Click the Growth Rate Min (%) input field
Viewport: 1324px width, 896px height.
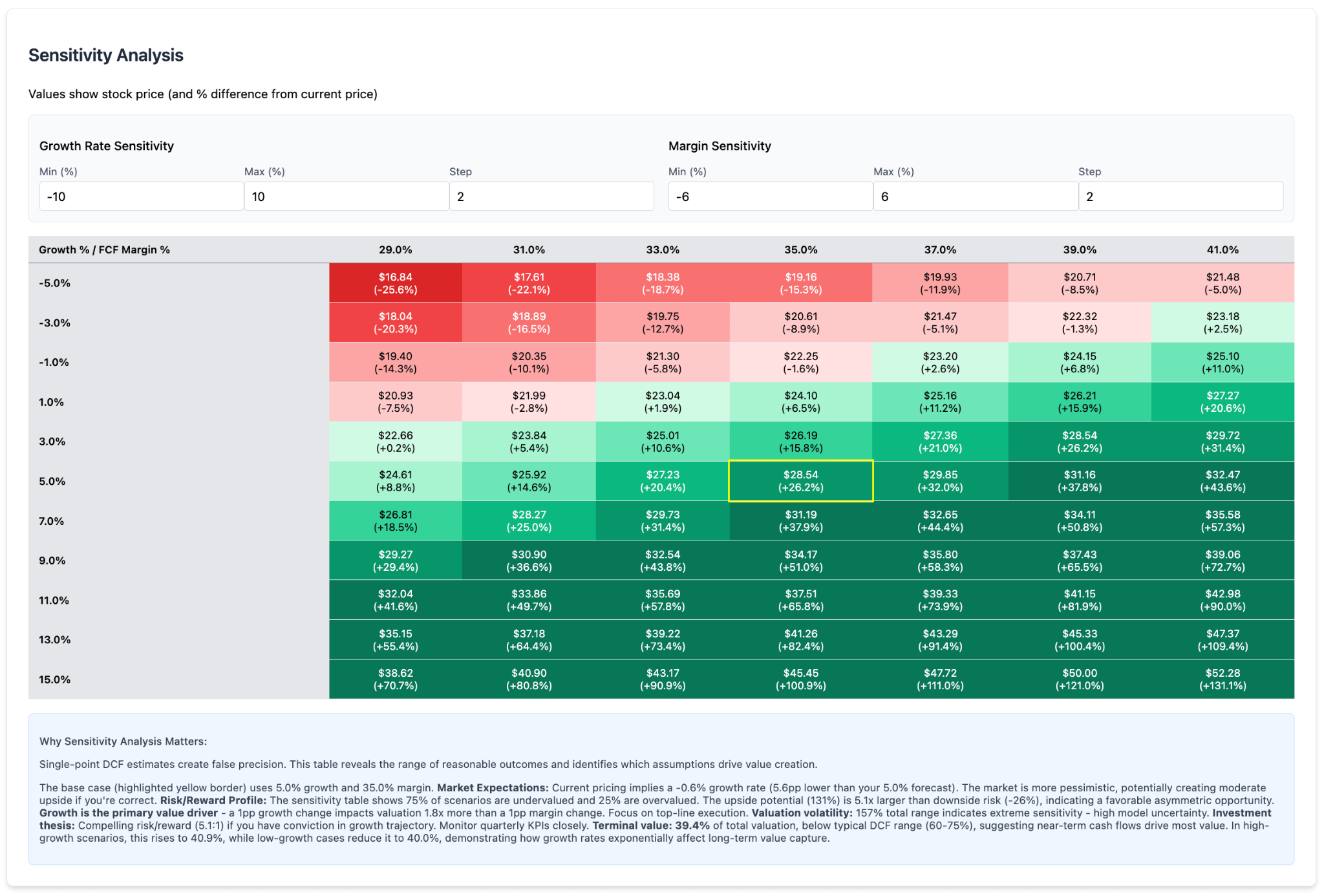[141, 196]
